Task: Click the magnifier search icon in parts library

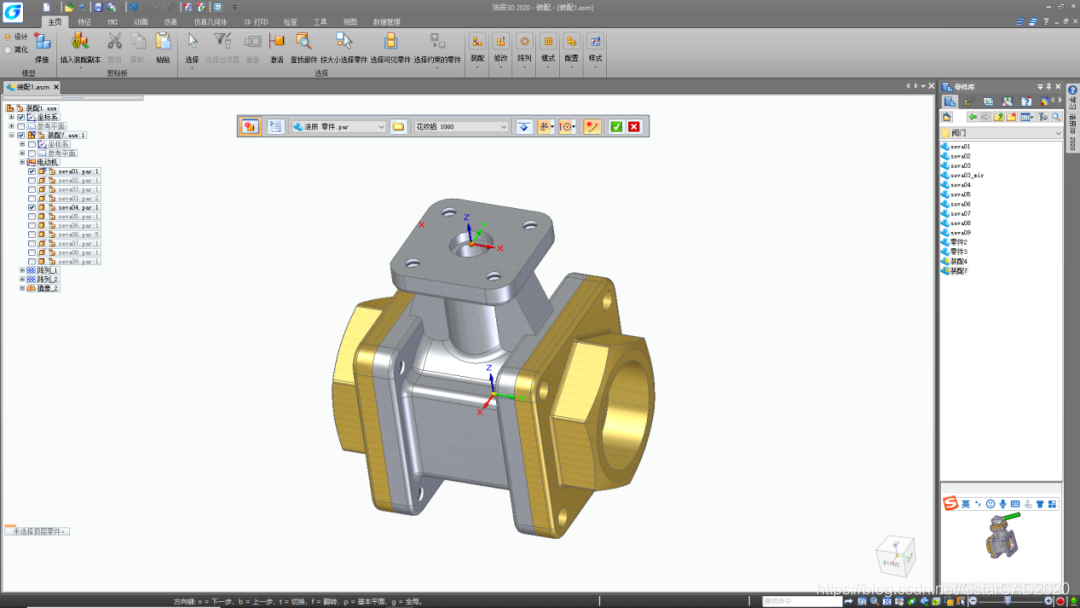Action: [x=1055, y=117]
